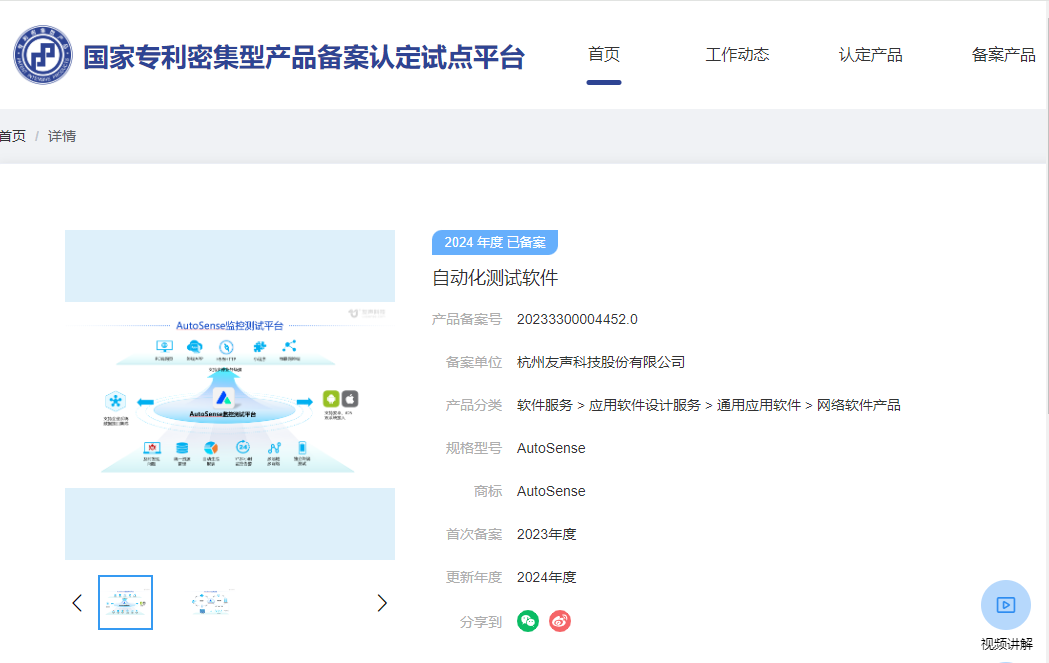Click the 详情 breadcrumb item
The height and width of the screenshot is (663, 1049).
click(x=62, y=136)
